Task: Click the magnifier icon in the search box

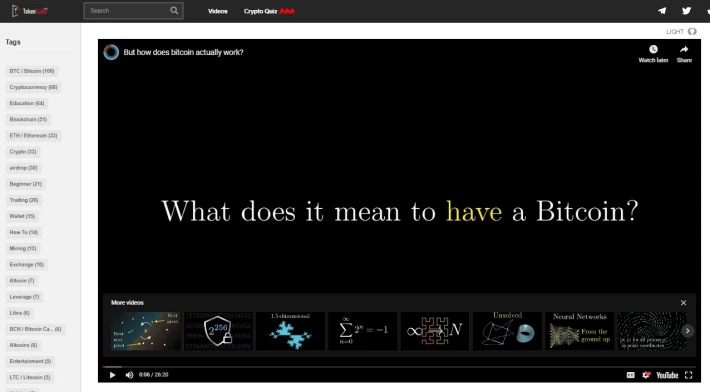Action: click(174, 10)
